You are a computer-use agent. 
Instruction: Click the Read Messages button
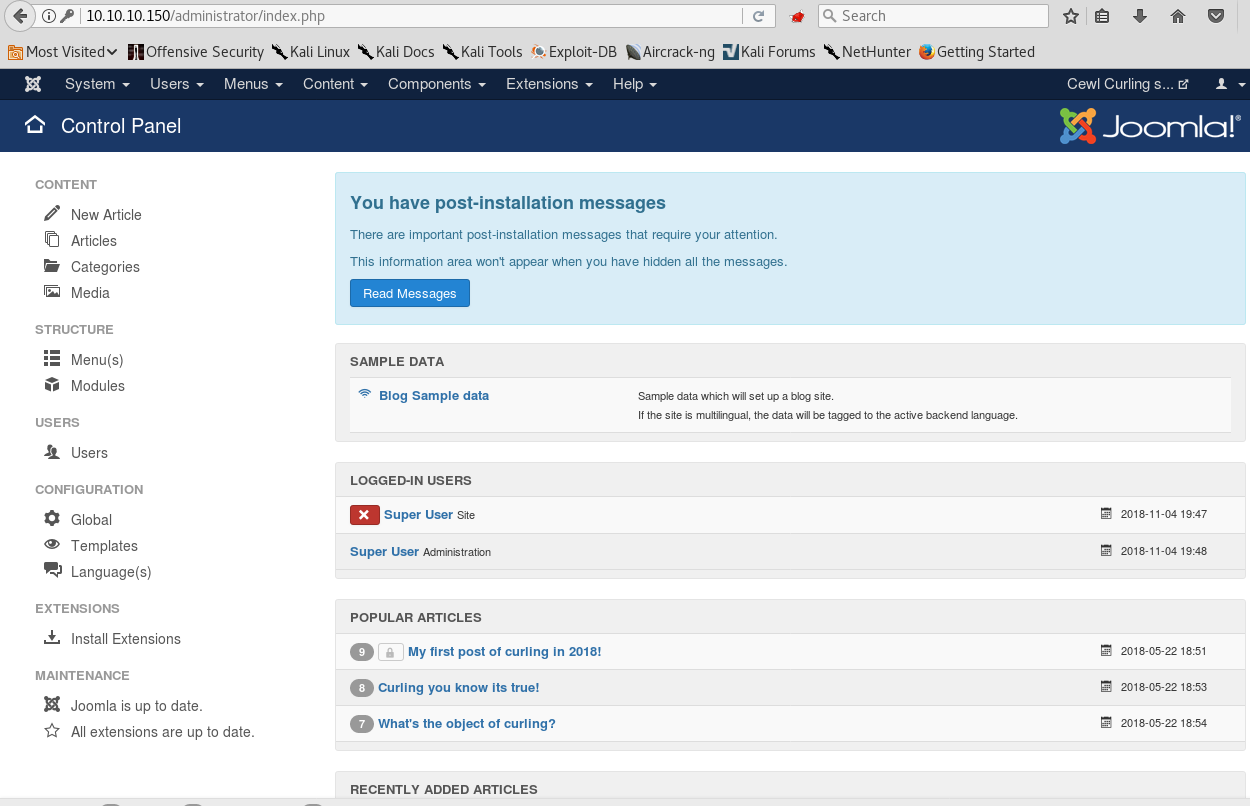[x=409, y=293]
